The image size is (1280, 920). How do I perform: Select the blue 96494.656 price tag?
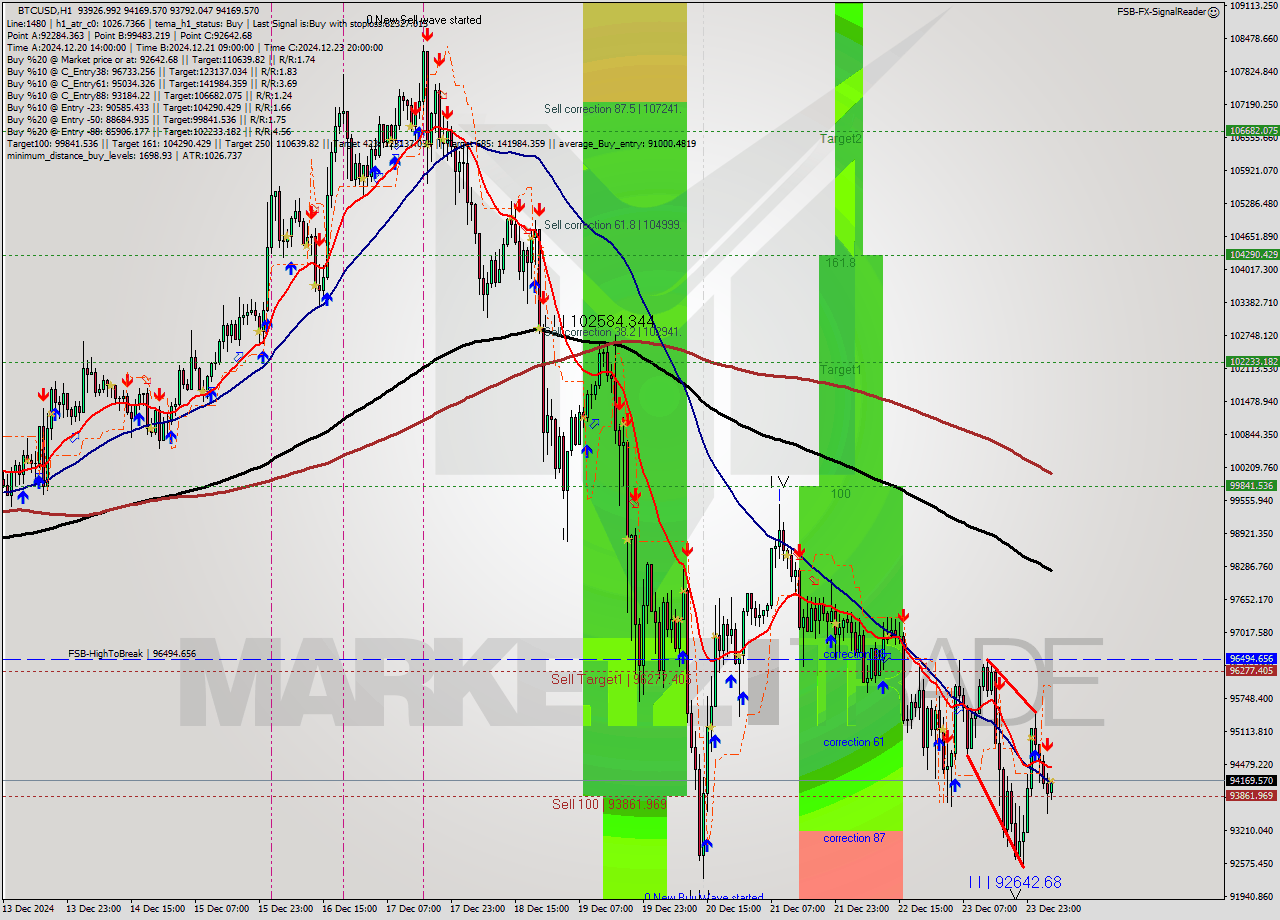(1252, 659)
